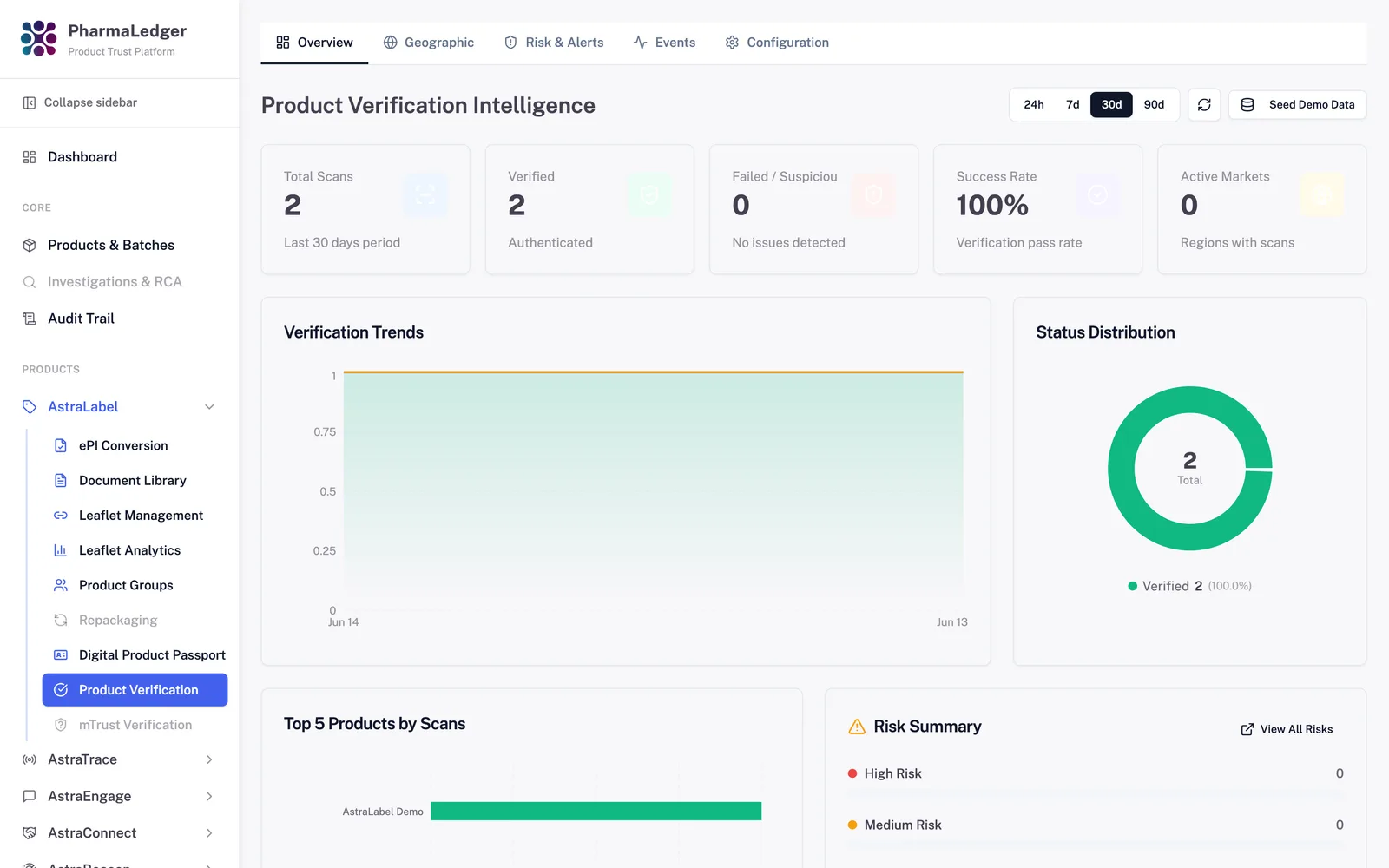Open Product Verification sidebar link
The image size is (1389, 868).
pyautogui.click(x=135, y=690)
